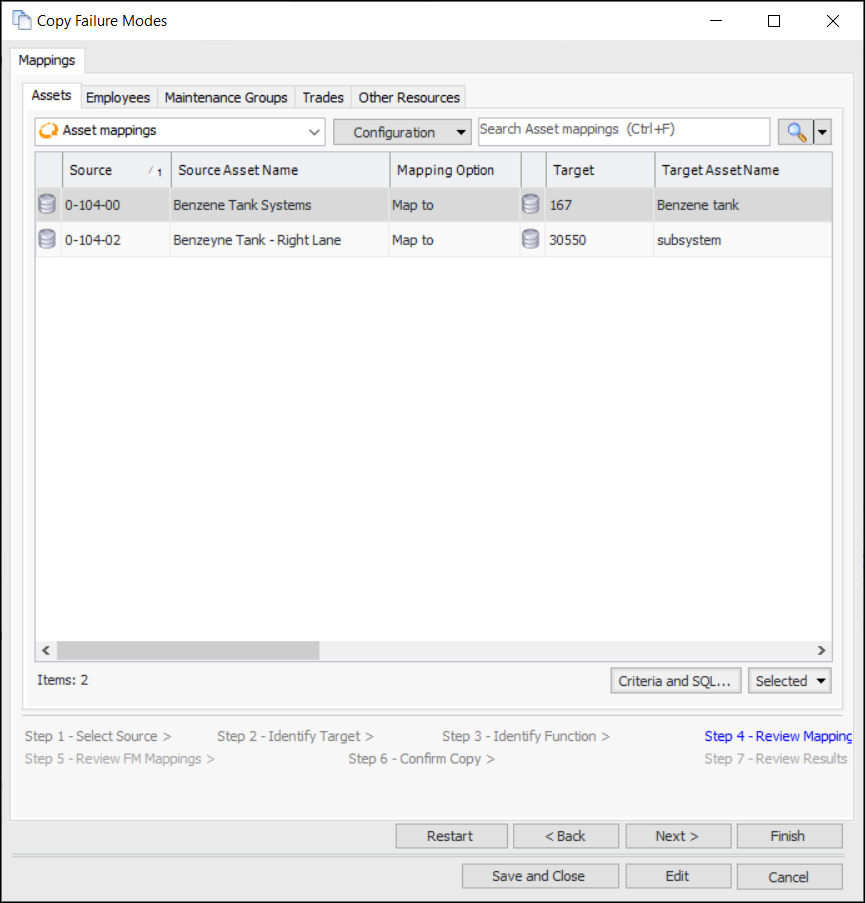Click Step 6 - Confirm Copy link
The height and width of the screenshot is (903, 865).
[422, 758]
